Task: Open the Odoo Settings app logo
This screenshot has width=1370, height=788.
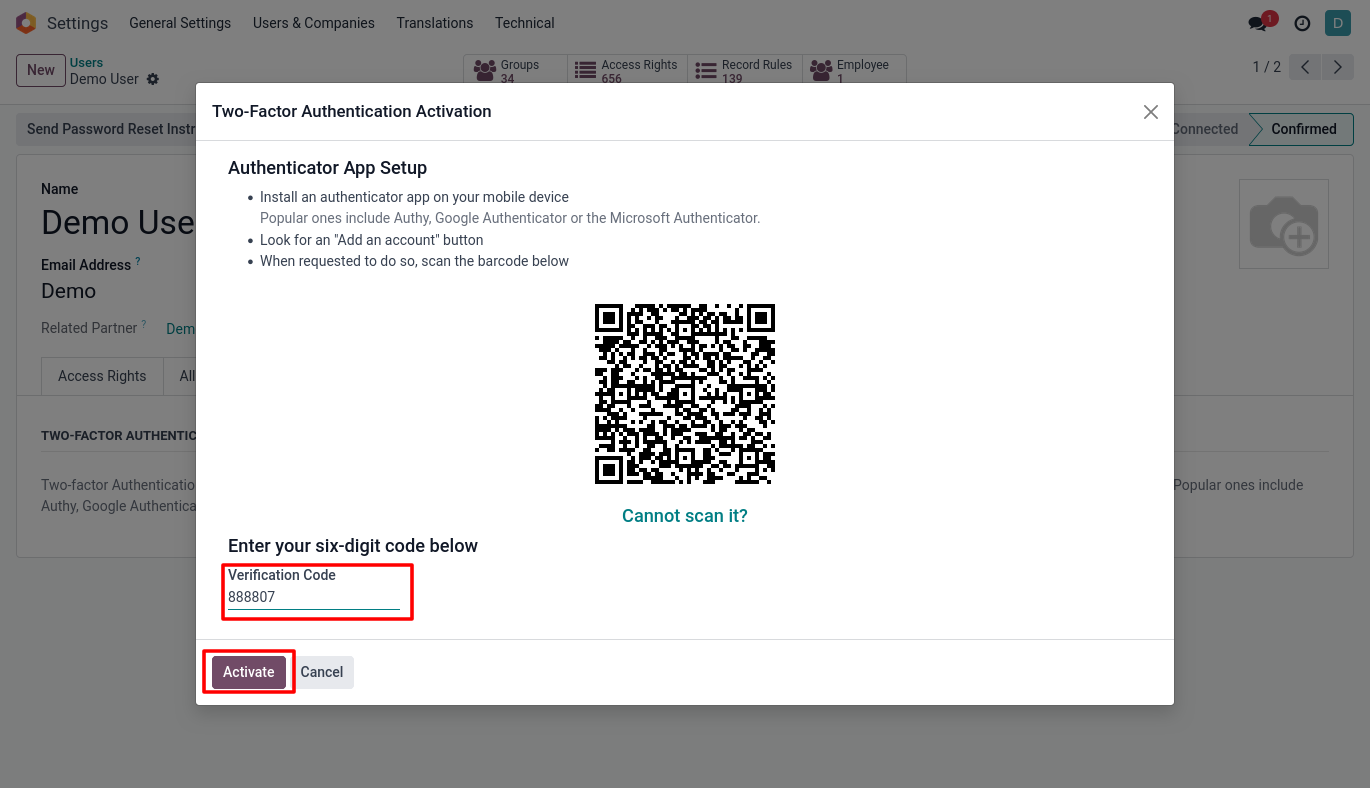Action: 25,23
